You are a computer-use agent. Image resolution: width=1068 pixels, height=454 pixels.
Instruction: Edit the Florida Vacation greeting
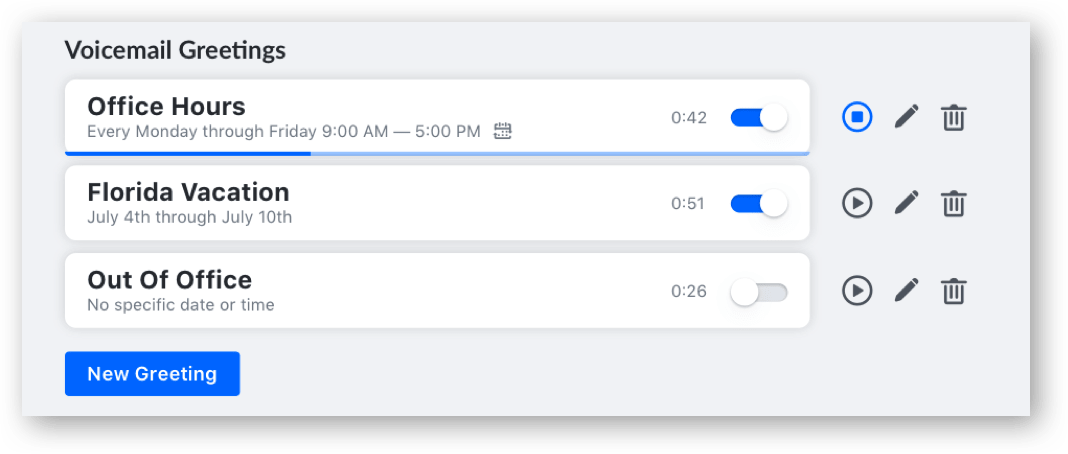coord(906,203)
